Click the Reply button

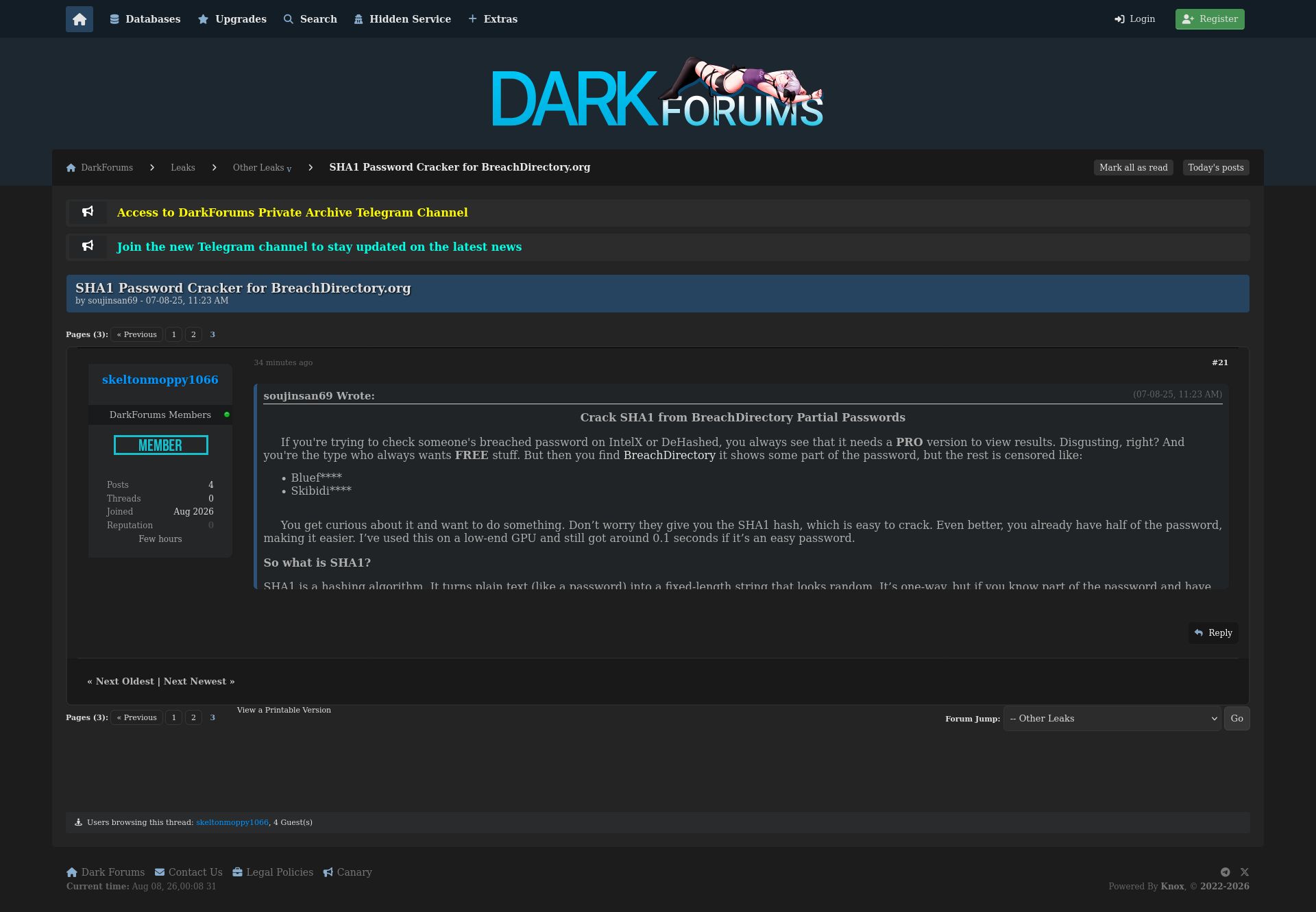tap(1213, 633)
